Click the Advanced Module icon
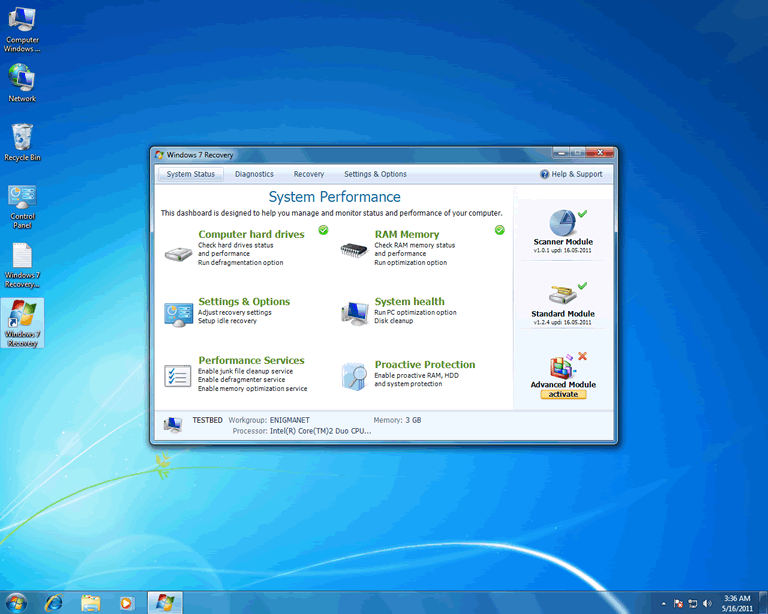Image resolution: width=768 pixels, height=614 pixels. 561,366
